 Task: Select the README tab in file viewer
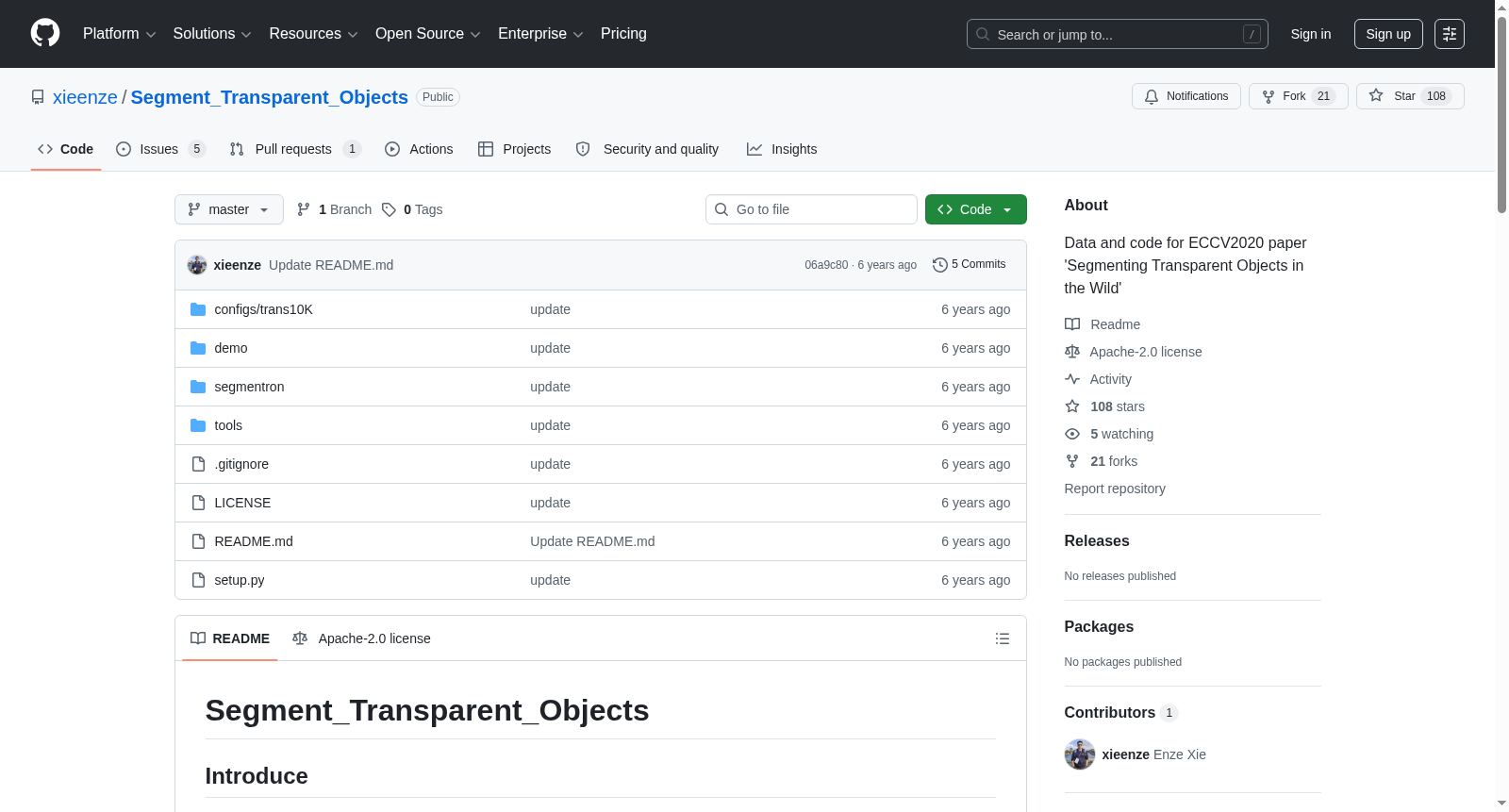point(230,638)
